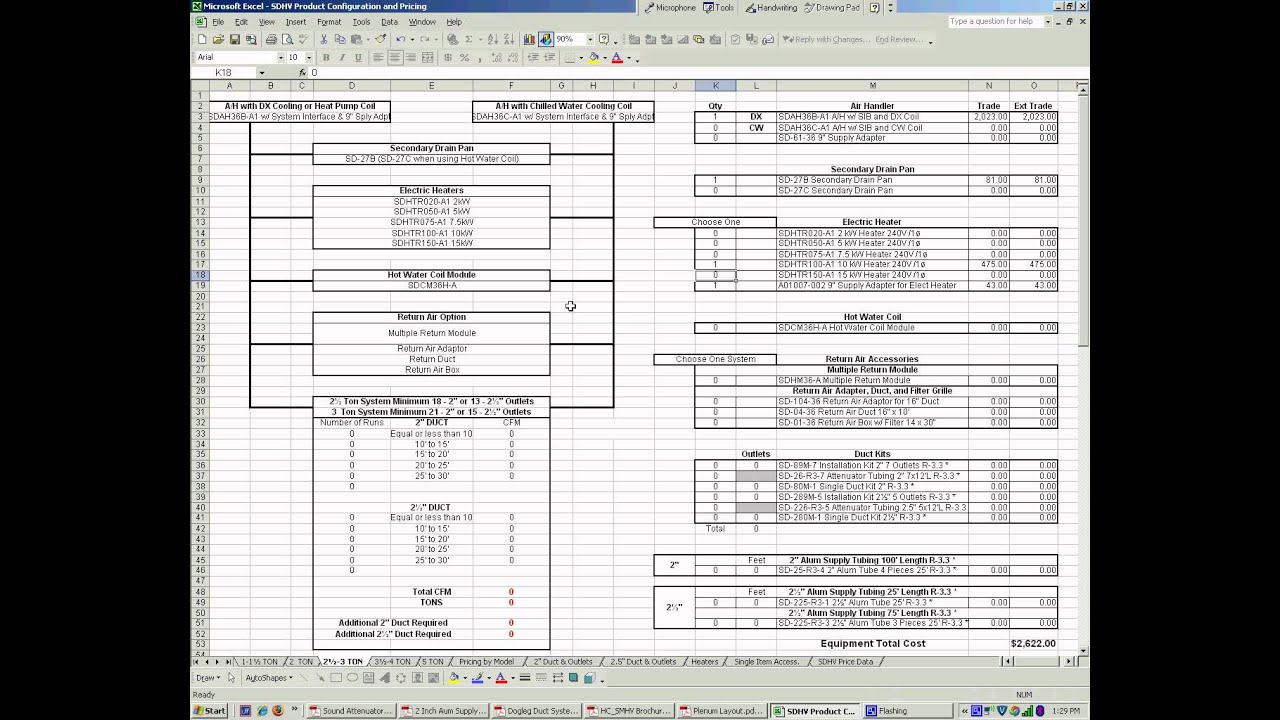Image resolution: width=1280 pixels, height=720 pixels.
Task: Click the Paste clipboard icon
Action: click(356, 39)
